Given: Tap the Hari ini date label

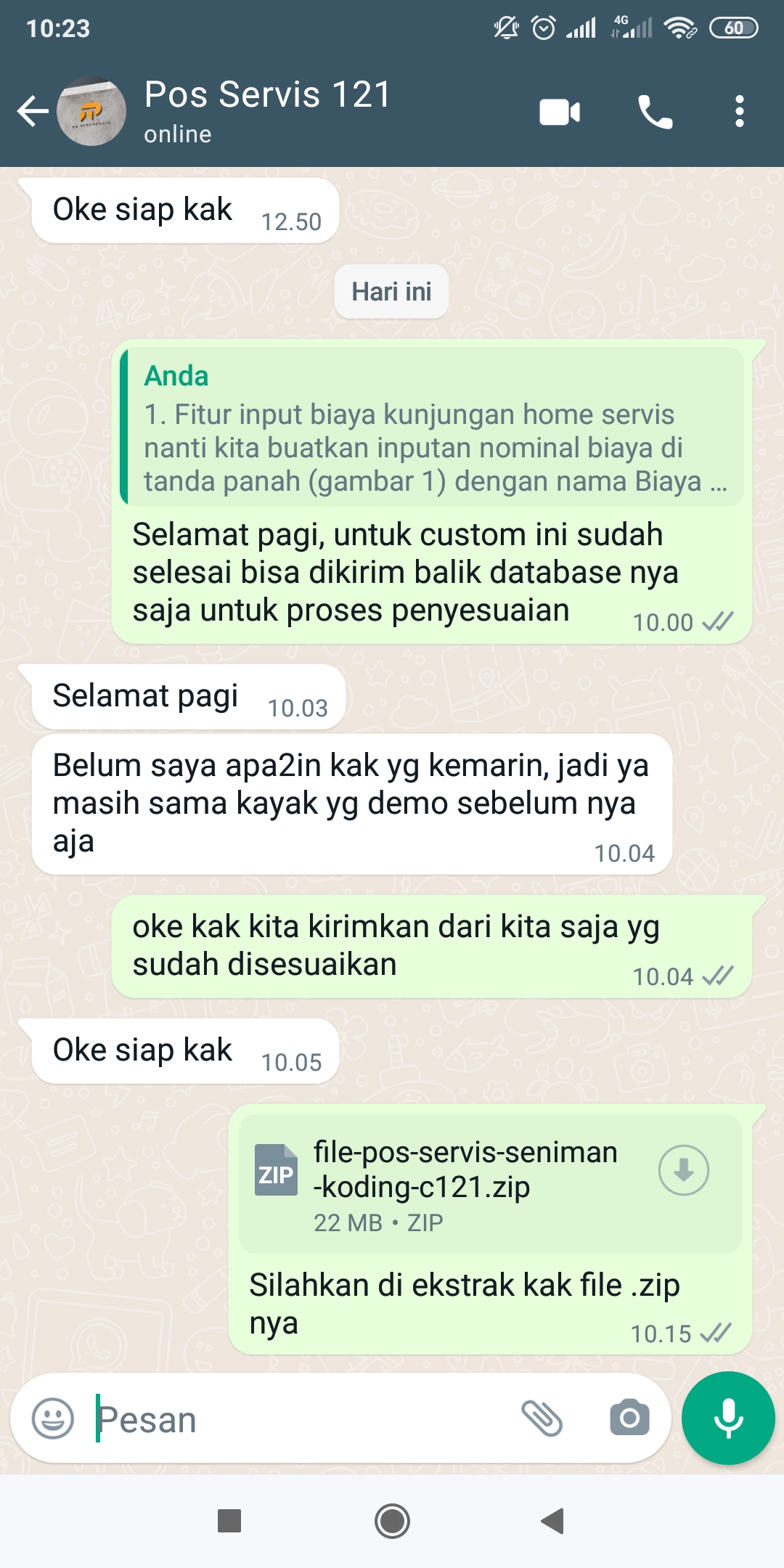Looking at the screenshot, I should 391,292.
